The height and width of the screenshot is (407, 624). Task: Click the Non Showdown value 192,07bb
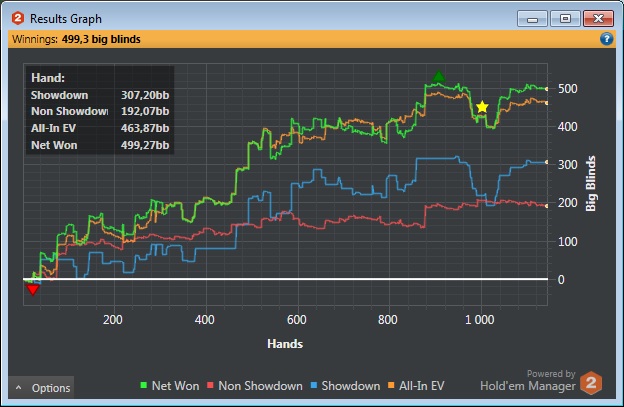145,111
